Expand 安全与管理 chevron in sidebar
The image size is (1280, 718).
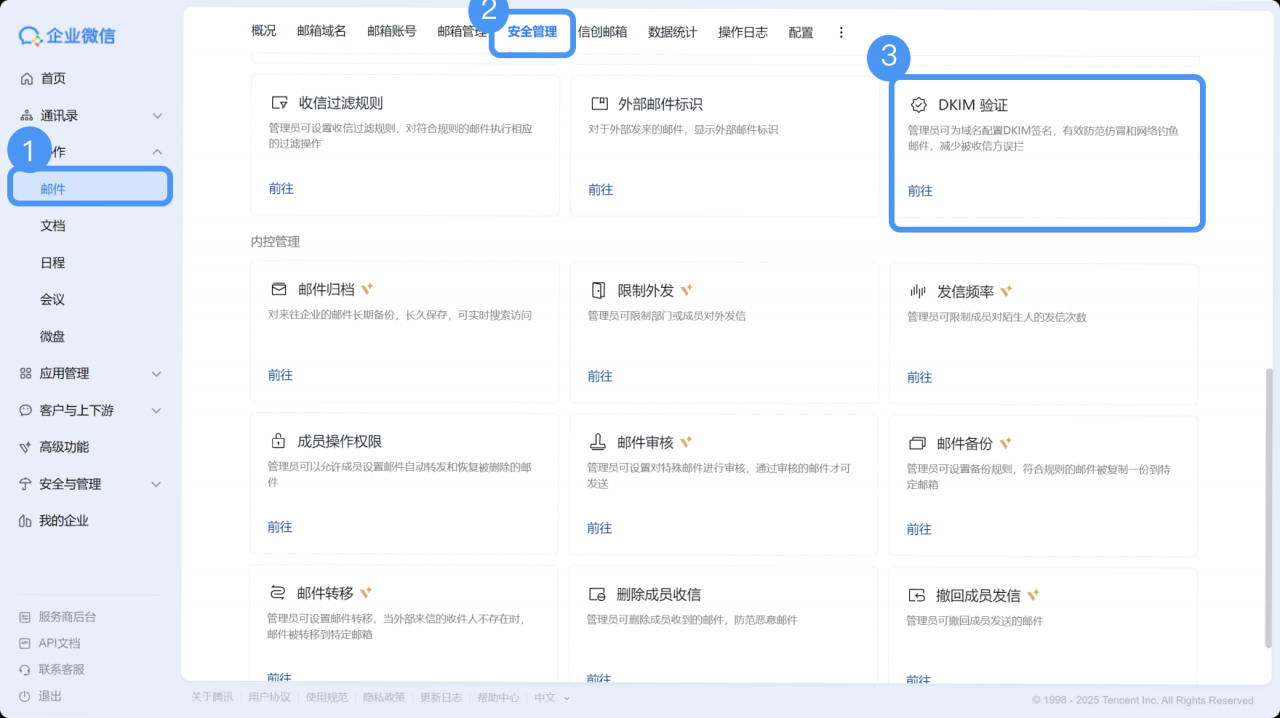157,484
